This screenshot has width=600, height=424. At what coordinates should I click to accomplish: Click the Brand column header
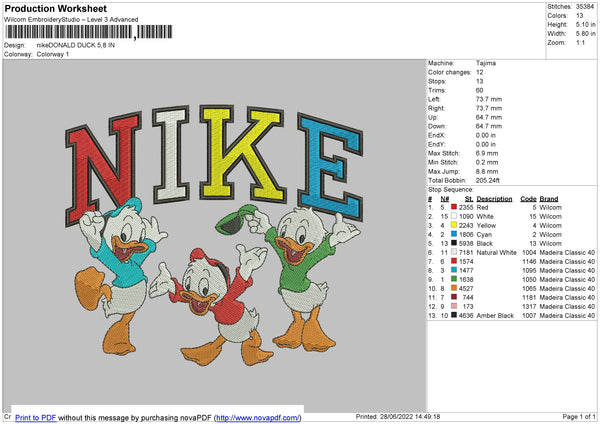pos(549,199)
